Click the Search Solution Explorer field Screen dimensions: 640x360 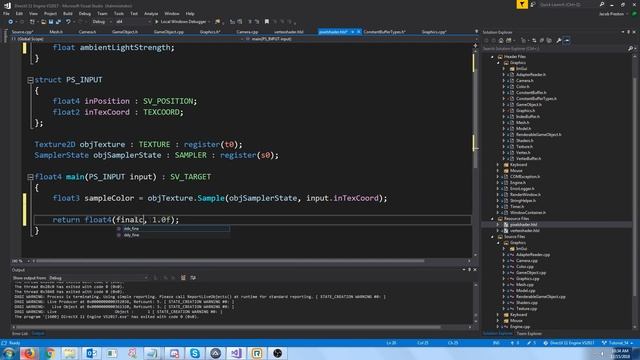tap(554, 49)
